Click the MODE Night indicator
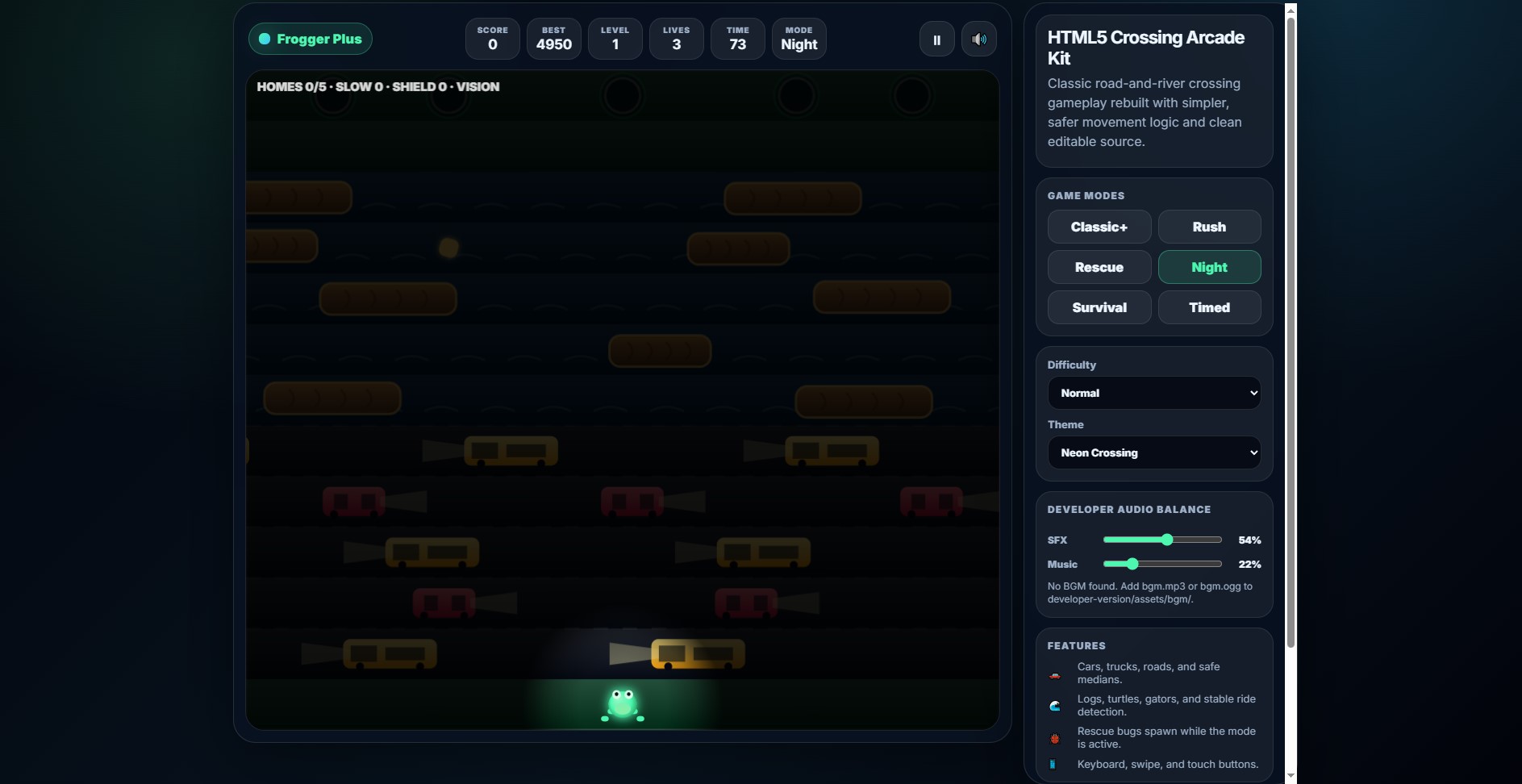This screenshot has width=1522, height=784. 799,39
